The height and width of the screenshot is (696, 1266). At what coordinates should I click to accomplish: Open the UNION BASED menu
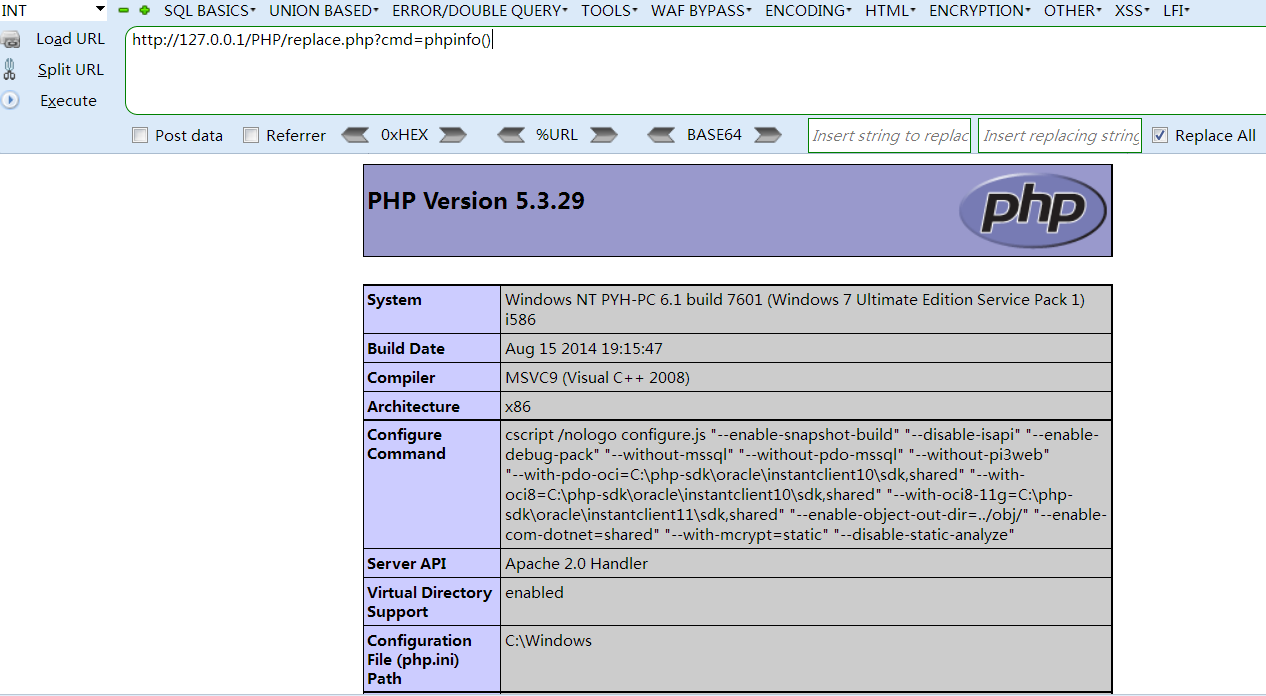[x=324, y=10]
